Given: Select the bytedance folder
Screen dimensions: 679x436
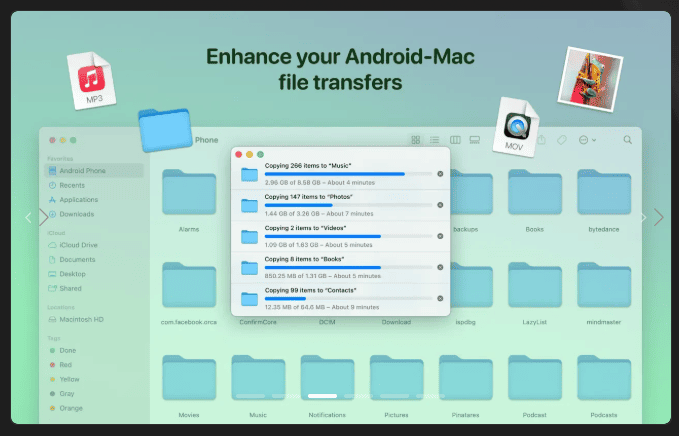Looking at the screenshot, I should [x=604, y=192].
